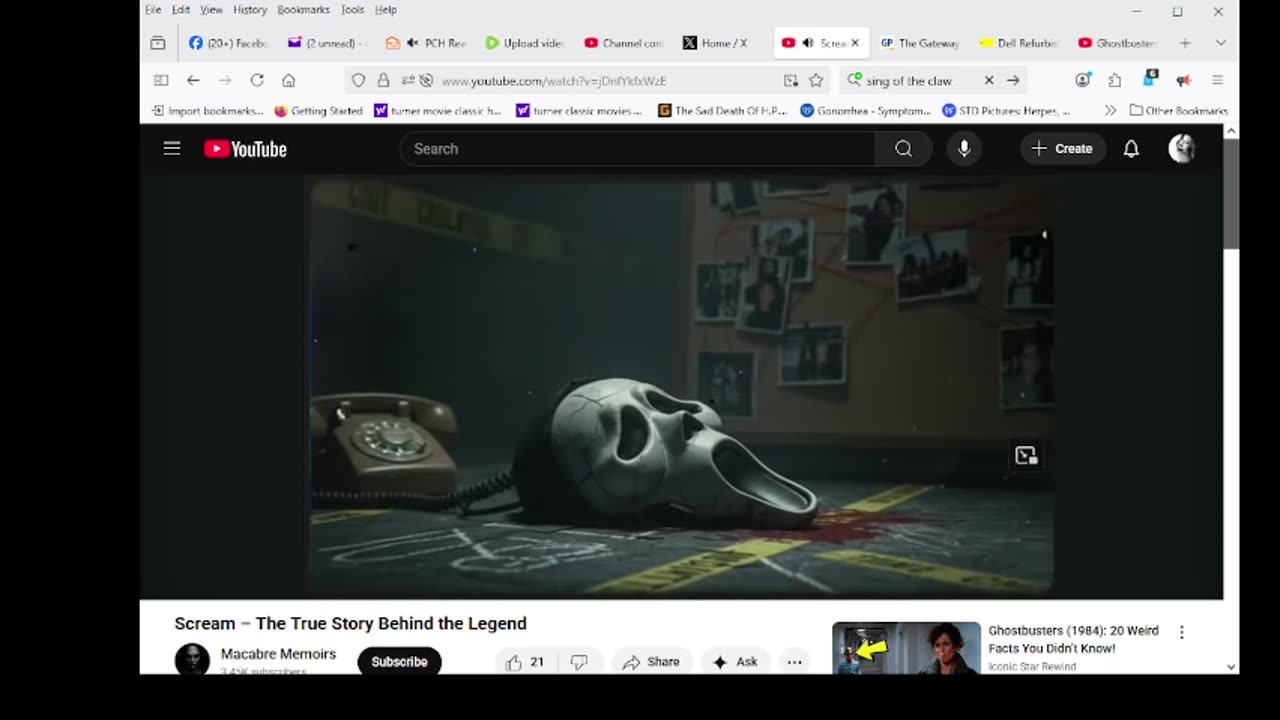Switch to the Dell Refurbished tab
Viewport: 1280px width, 720px height.
[1019, 43]
